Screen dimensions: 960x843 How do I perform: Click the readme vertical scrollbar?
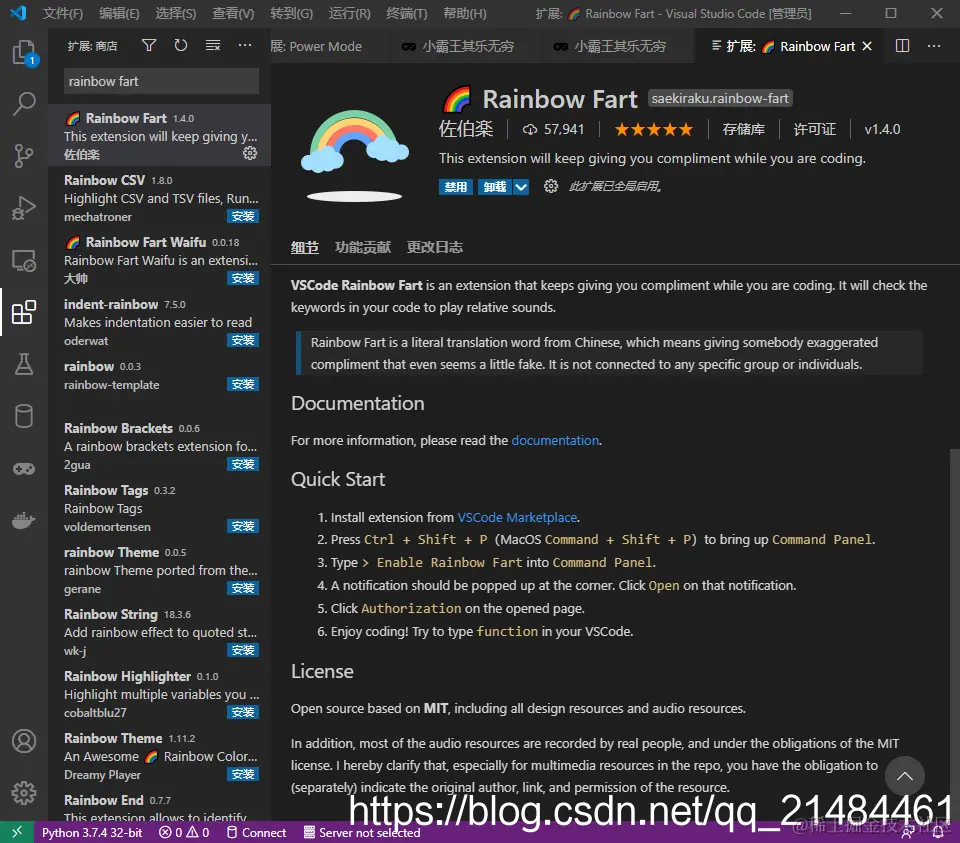point(954,634)
